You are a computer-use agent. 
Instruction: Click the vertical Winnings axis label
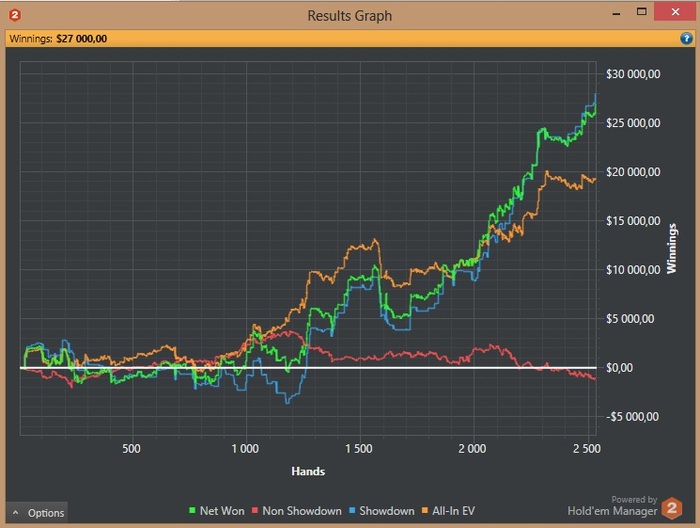[x=671, y=249]
